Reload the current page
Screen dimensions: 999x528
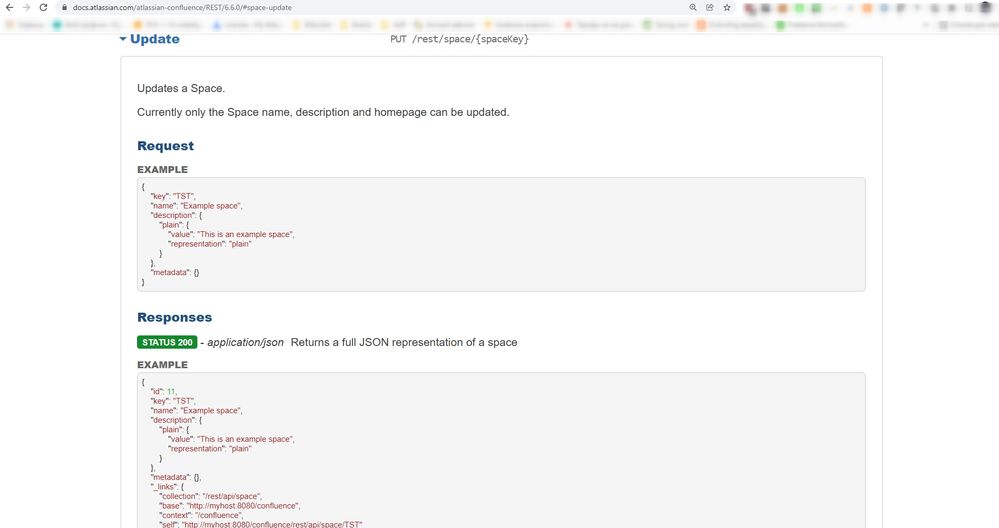(x=43, y=8)
